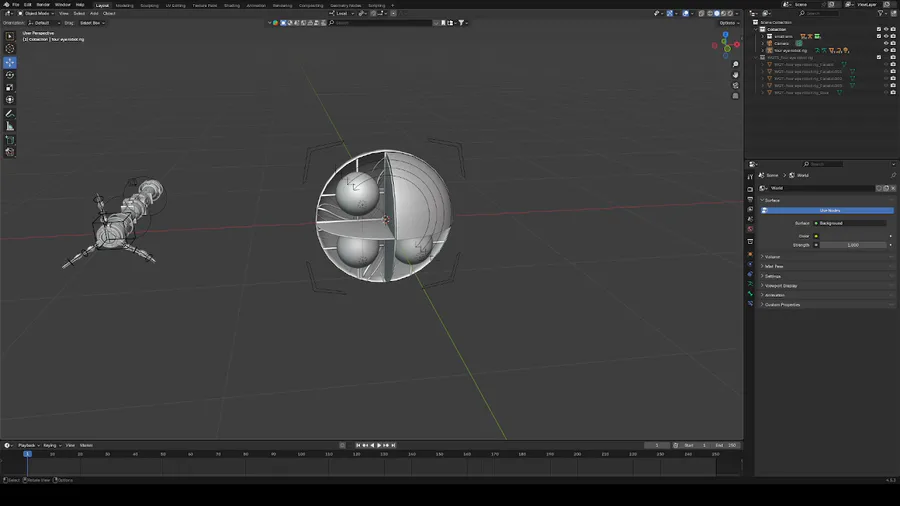Activate the Transform tool
This screenshot has width=900, height=506.
tap(10, 100)
